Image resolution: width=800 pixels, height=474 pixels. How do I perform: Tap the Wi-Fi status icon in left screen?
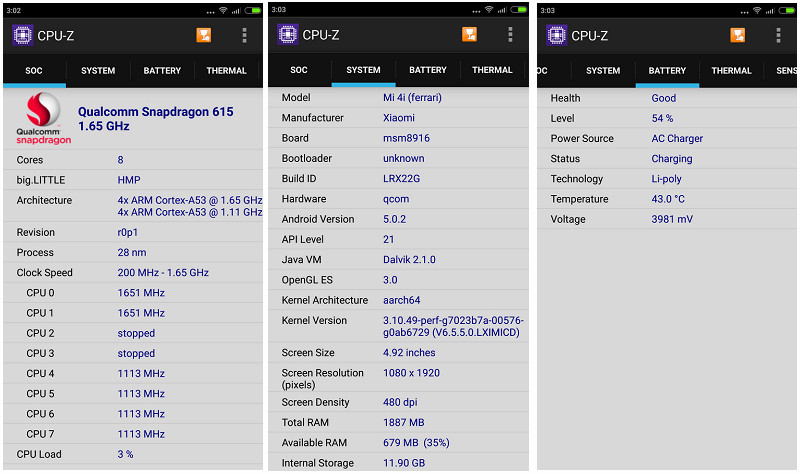(x=223, y=10)
